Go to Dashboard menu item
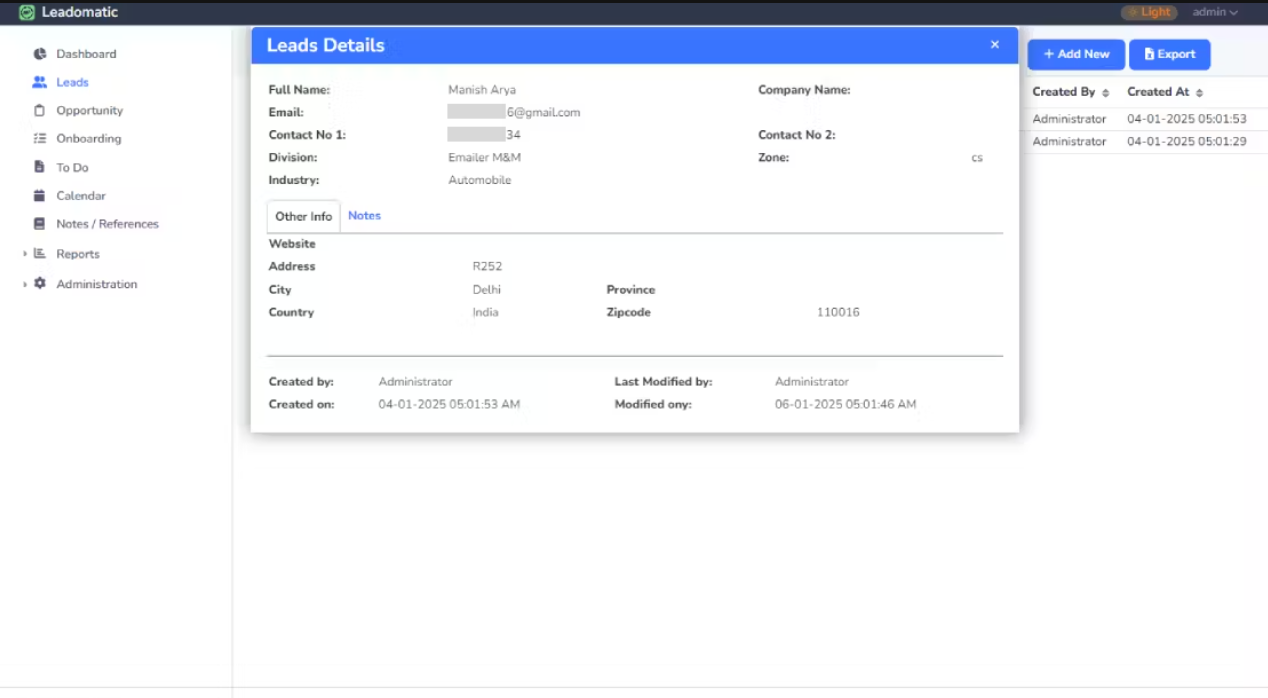This screenshot has height=698, width=1268. pyautogui.click(x=86, y=54)
